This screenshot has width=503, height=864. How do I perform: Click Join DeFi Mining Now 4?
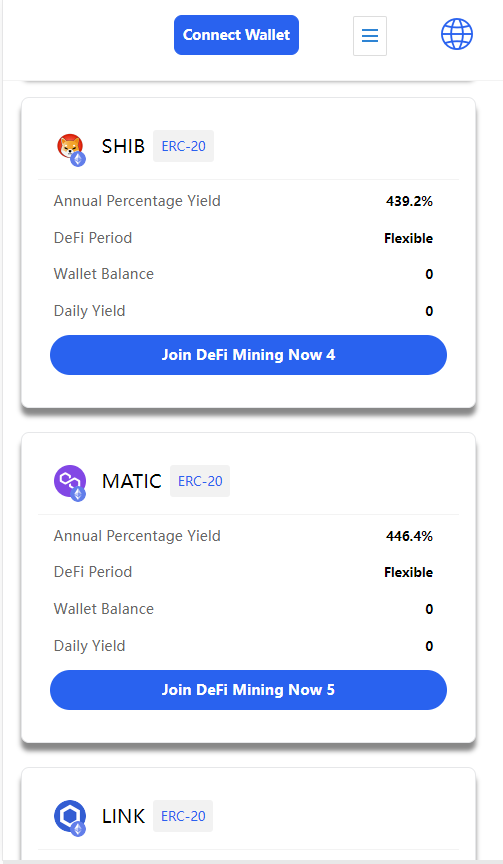tap(248, 355)
